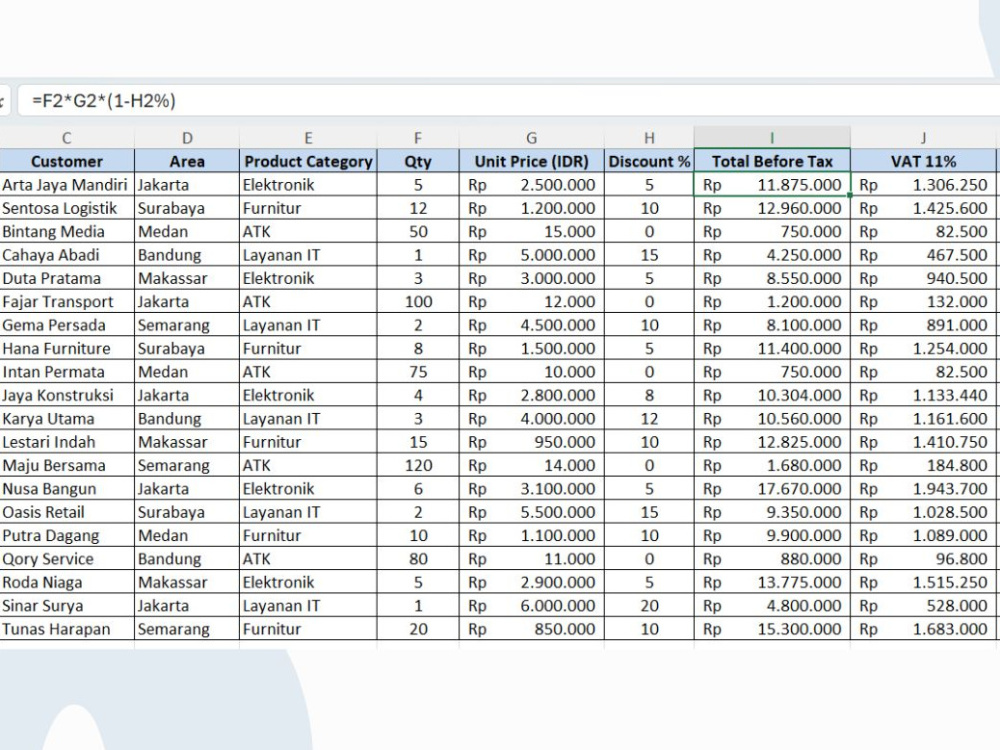The height and width of the screenshot is (750, 1000).
Task: Click the Product Category header cell
Action: point(308,161)
